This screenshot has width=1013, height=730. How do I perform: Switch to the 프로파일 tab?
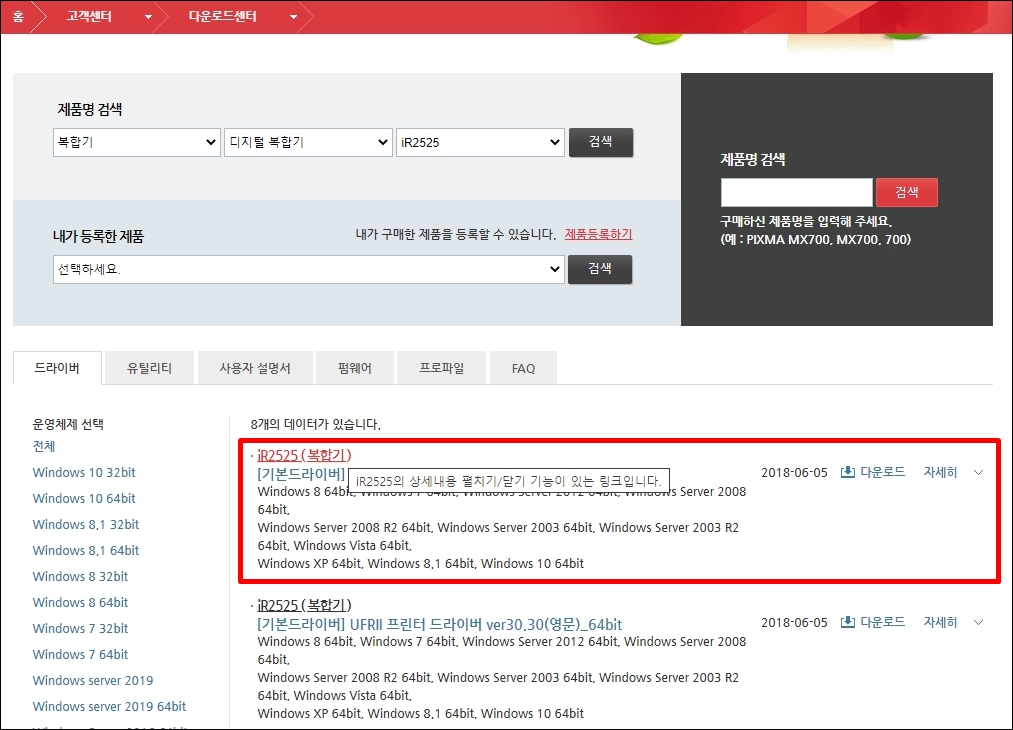pyautogui.click(x=441, y=368)
